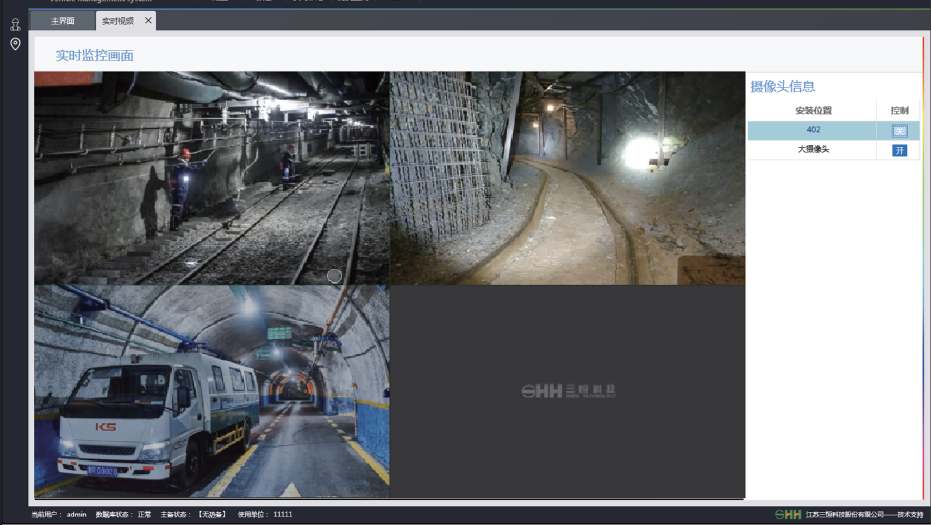Image resolution: width=931 pixels, height=525 pixels.
Task: Click the personnel icon in left sidebar
Action: (15, 25)
